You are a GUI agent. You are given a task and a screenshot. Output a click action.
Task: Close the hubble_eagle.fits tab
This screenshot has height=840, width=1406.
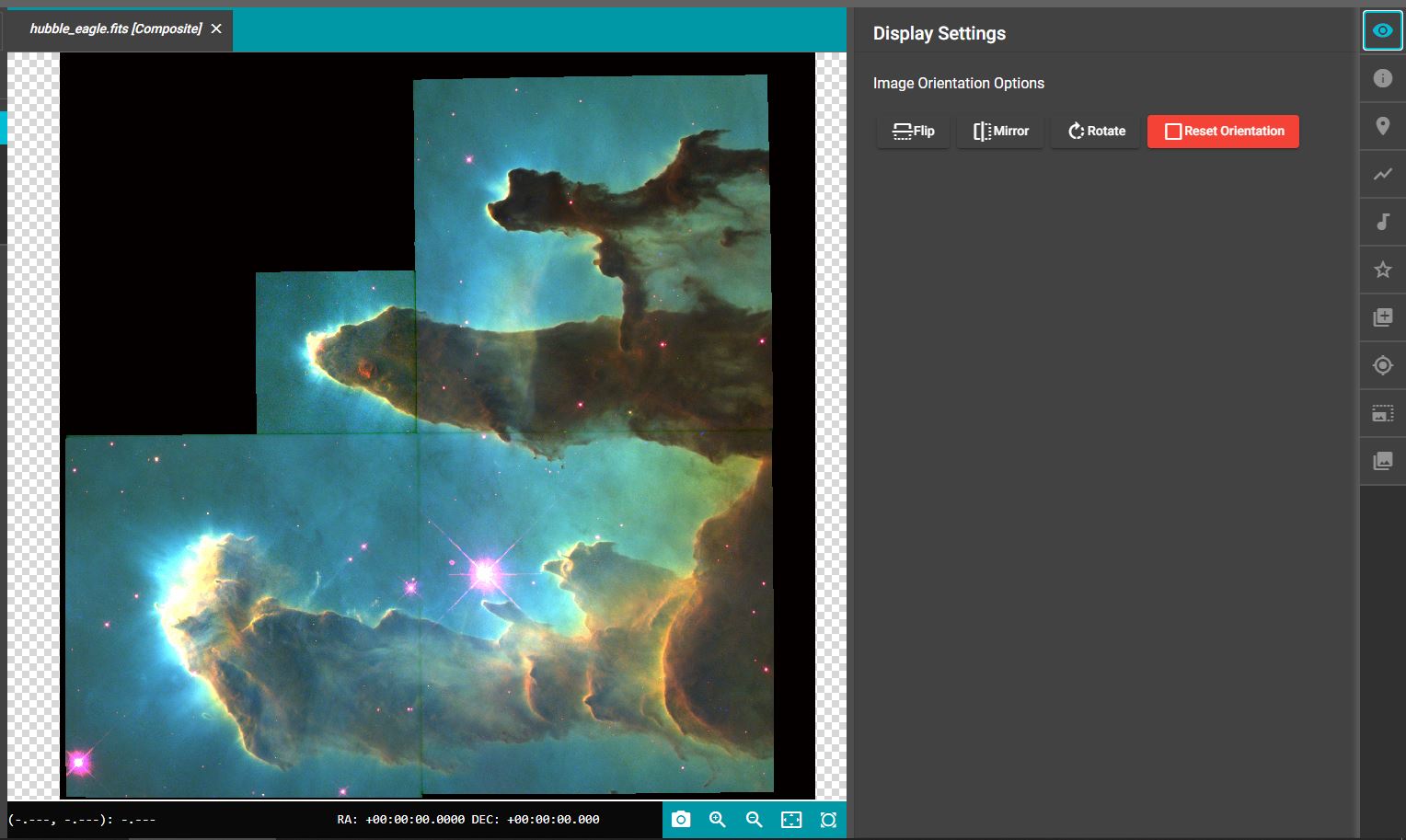point(216,29)
